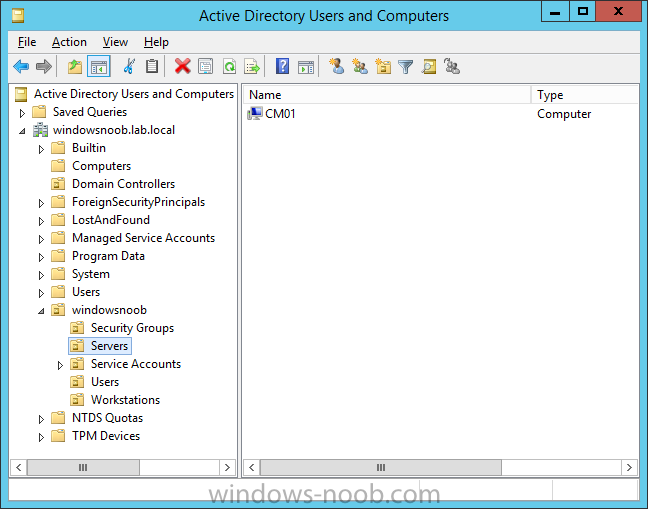This screenshot has width=648, height=509.
Task: Click tree pane scroll left arrow
Action: coord(19,467)
